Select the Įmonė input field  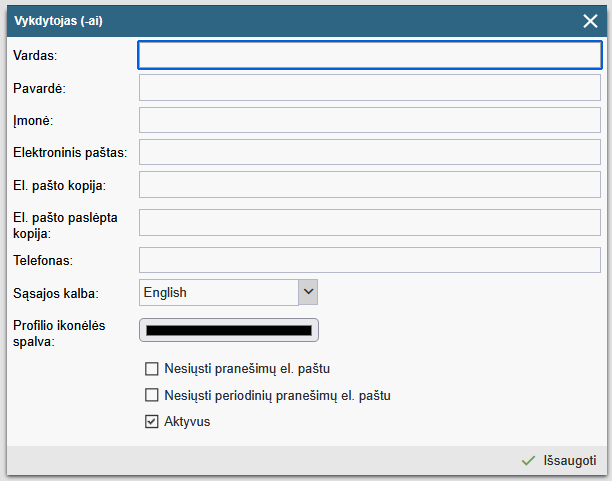[x=369, y=120]
